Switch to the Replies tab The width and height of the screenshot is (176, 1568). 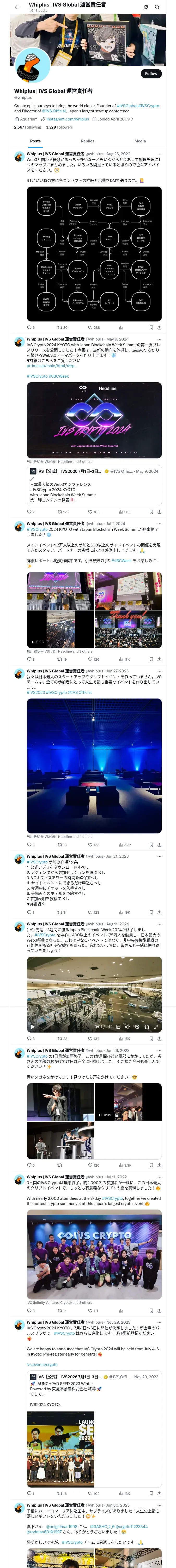click(x=87, y=141)
